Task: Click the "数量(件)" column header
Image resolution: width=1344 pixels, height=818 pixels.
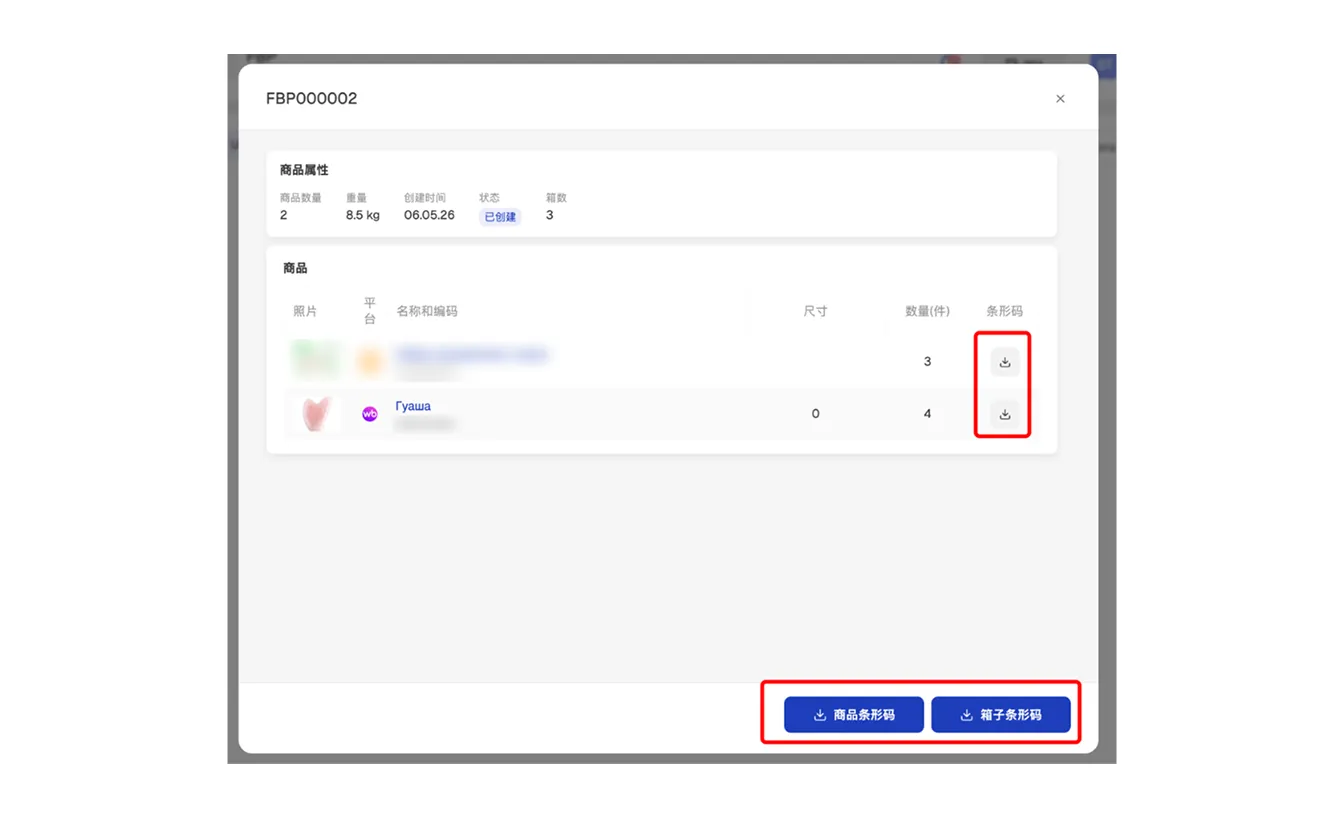Action: coord(928,311)
